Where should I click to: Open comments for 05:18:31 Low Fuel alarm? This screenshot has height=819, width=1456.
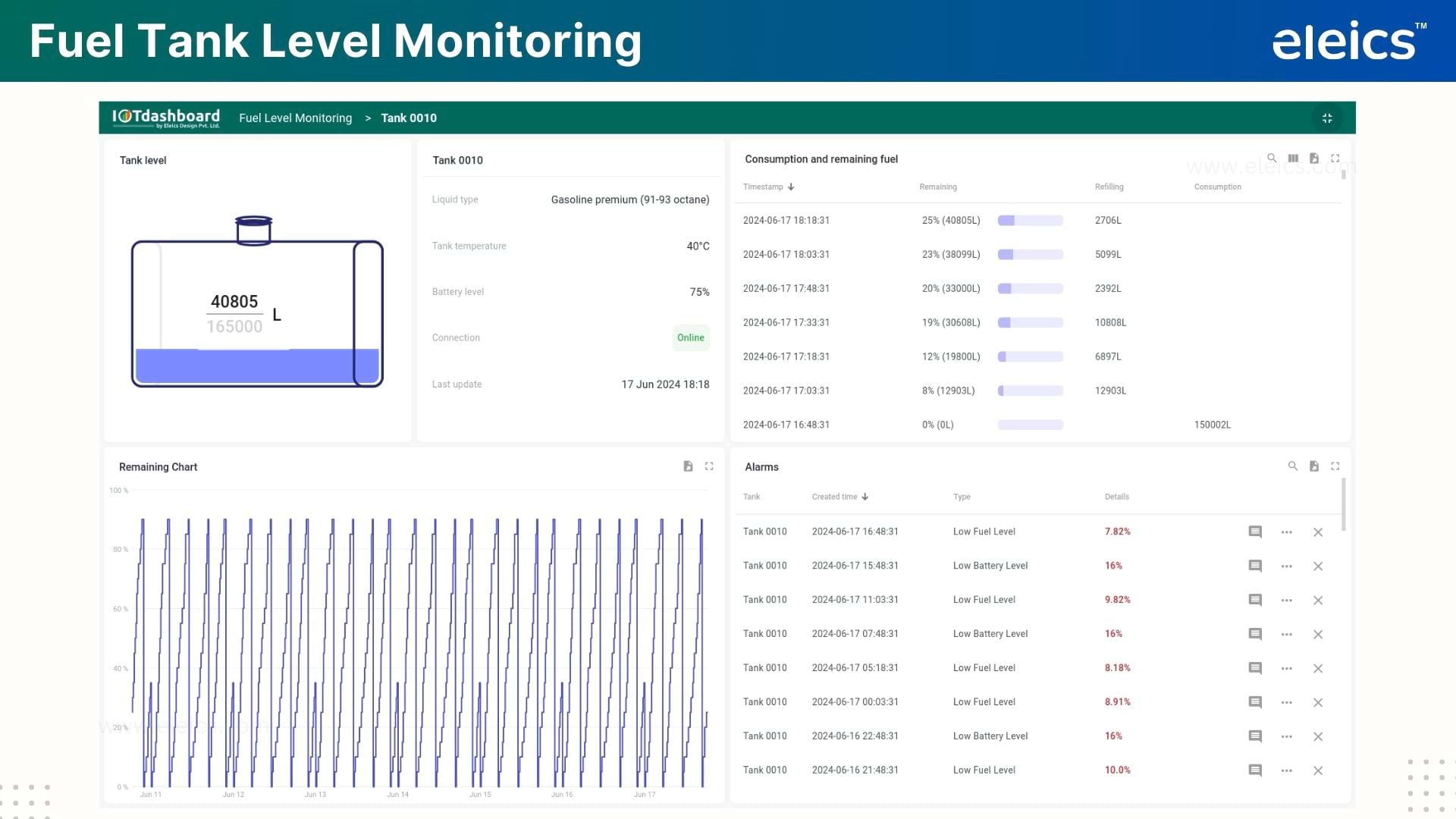pyautogui.click(x=1255, y=669)
